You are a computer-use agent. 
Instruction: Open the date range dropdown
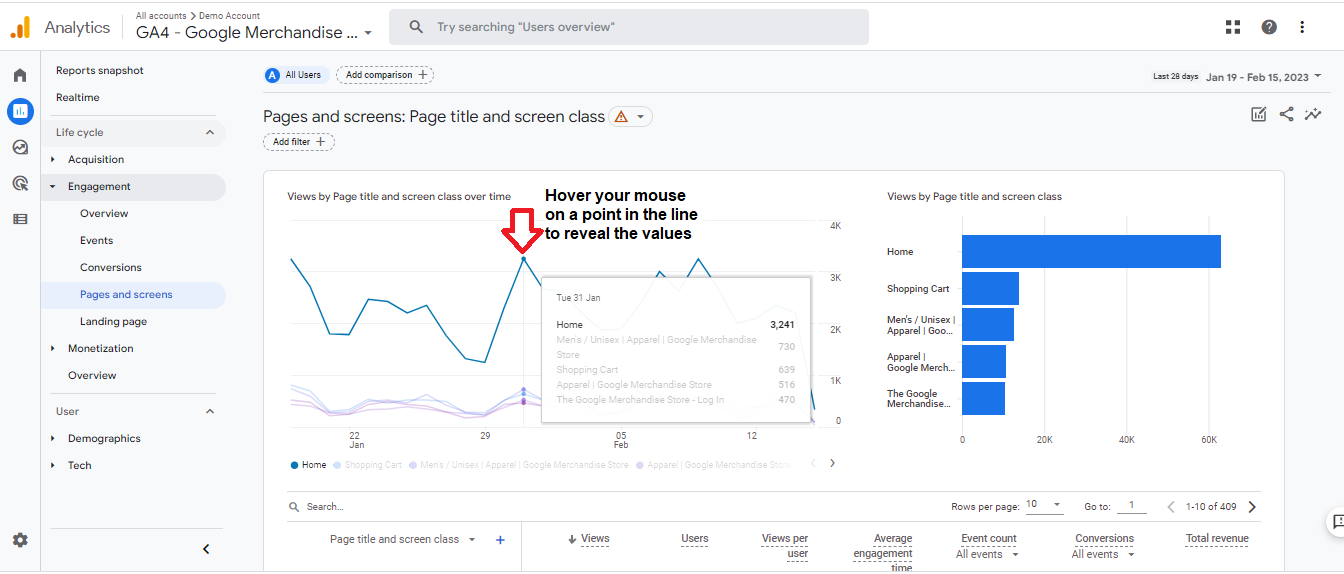1263,76
